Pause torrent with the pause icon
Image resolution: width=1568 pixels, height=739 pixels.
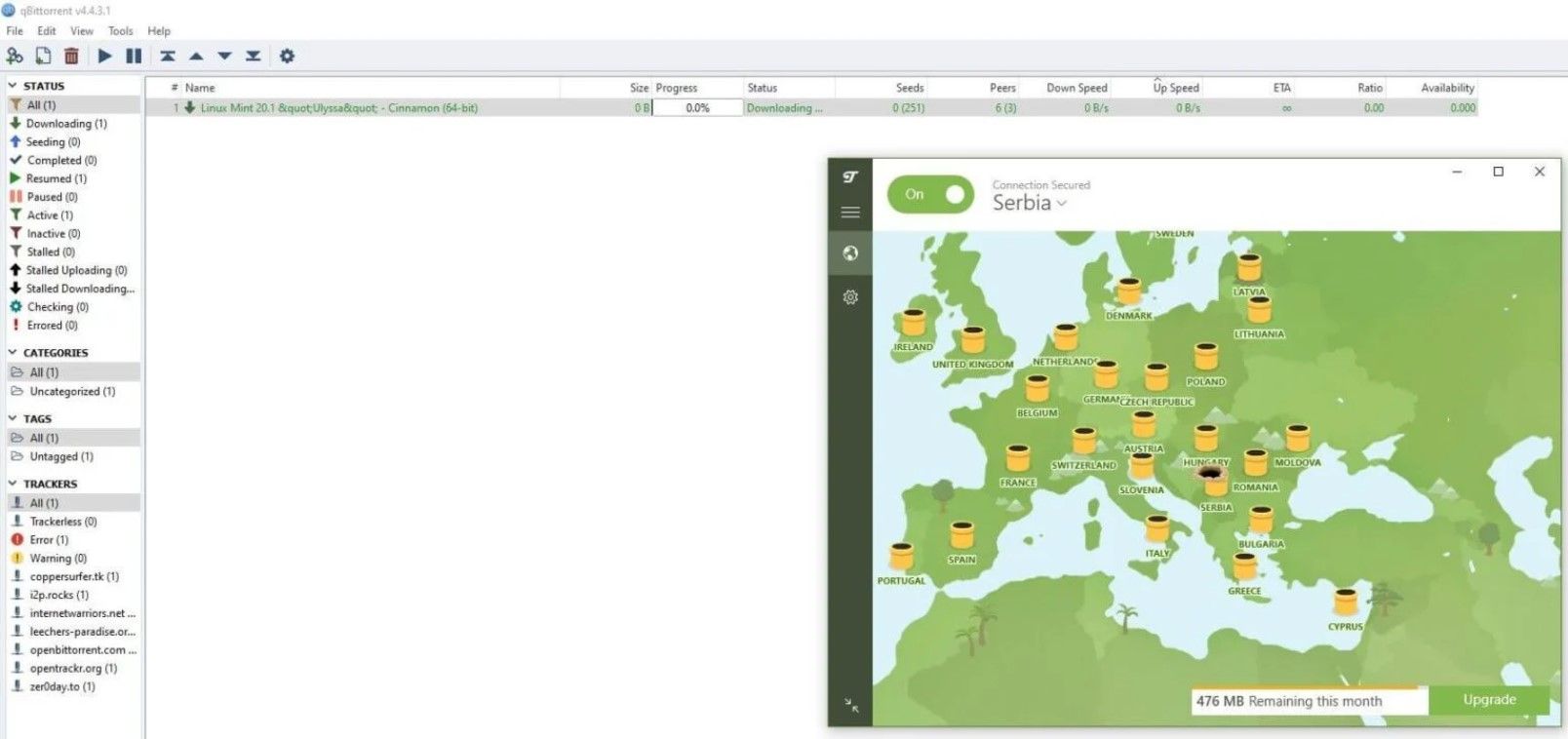coord(134,56)
